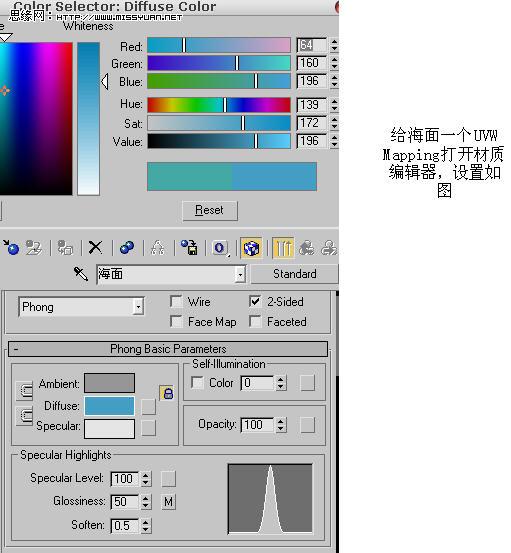
Task: Click the Make Material Copy spheres icon
Action: [x=127, y=248]
